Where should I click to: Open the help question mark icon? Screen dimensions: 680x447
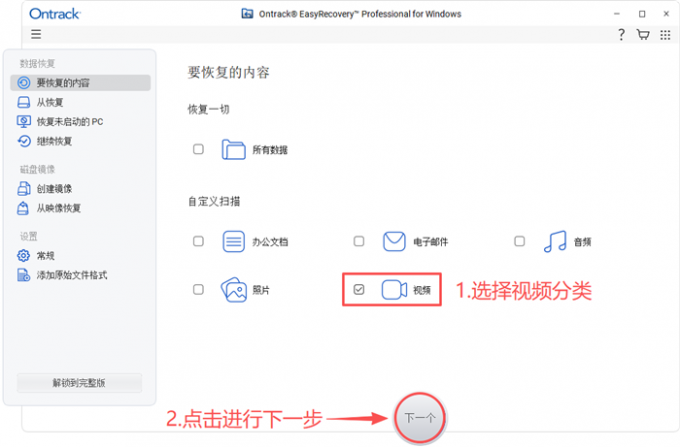click(x=621, y=35)
